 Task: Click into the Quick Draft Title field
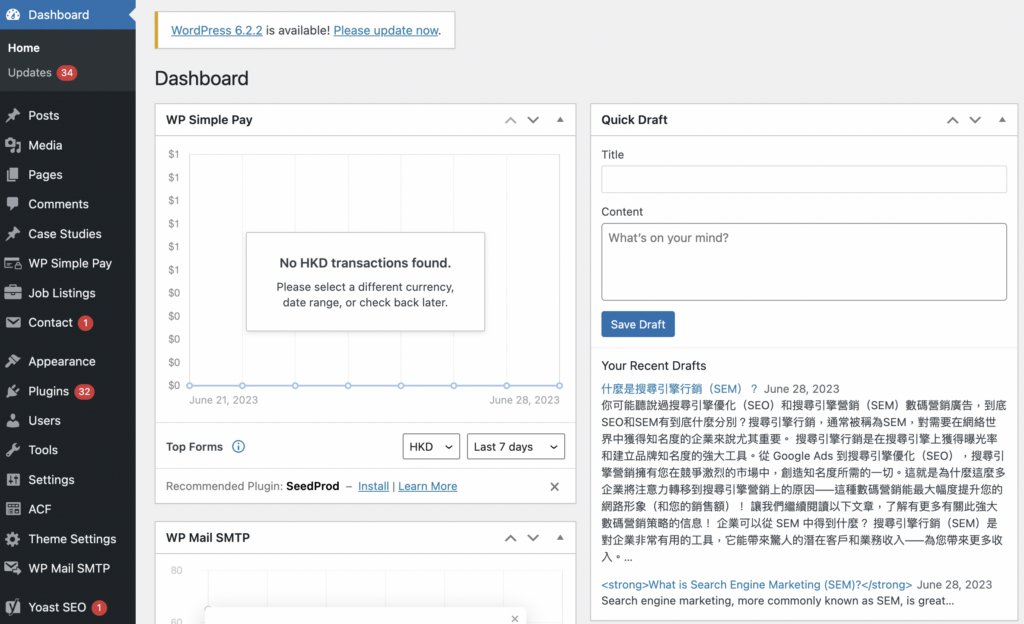coord(803,179)
